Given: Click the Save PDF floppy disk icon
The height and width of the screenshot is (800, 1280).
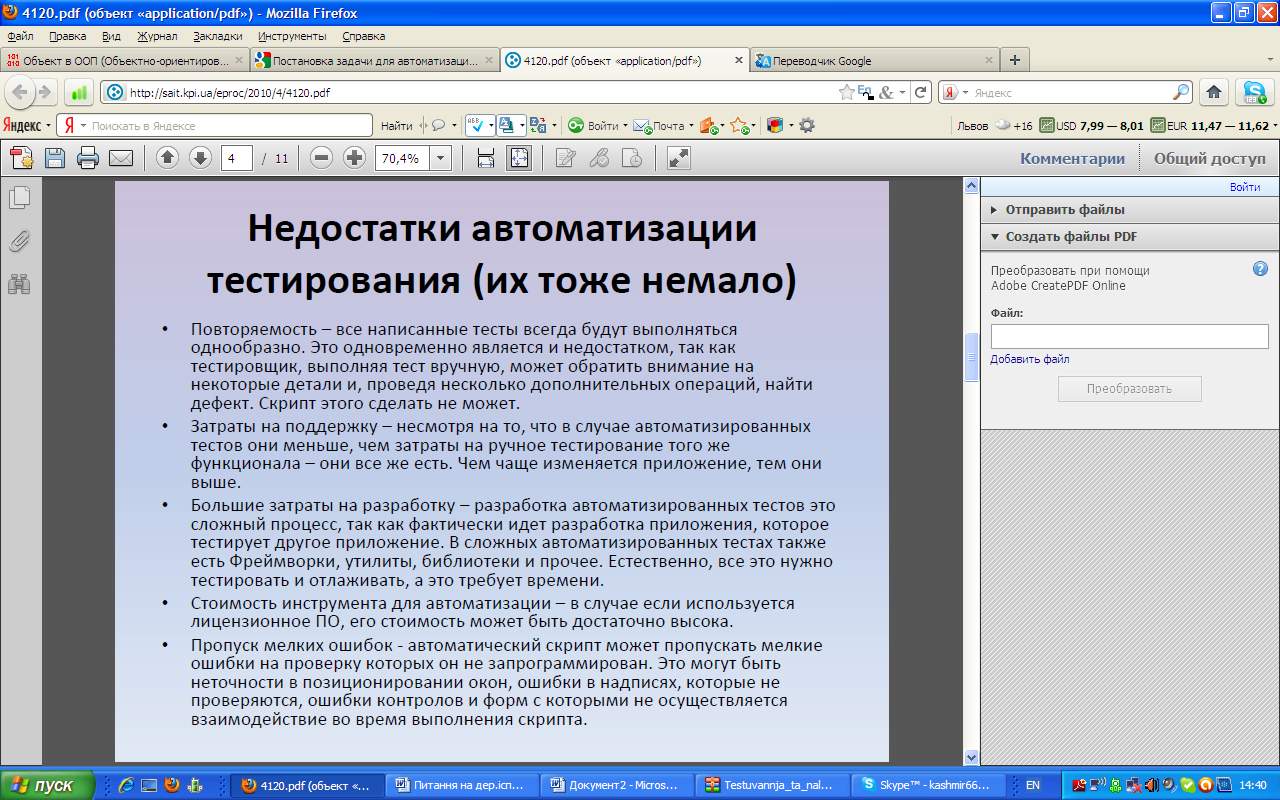Looking at the screenshot, I should point(55,158).
